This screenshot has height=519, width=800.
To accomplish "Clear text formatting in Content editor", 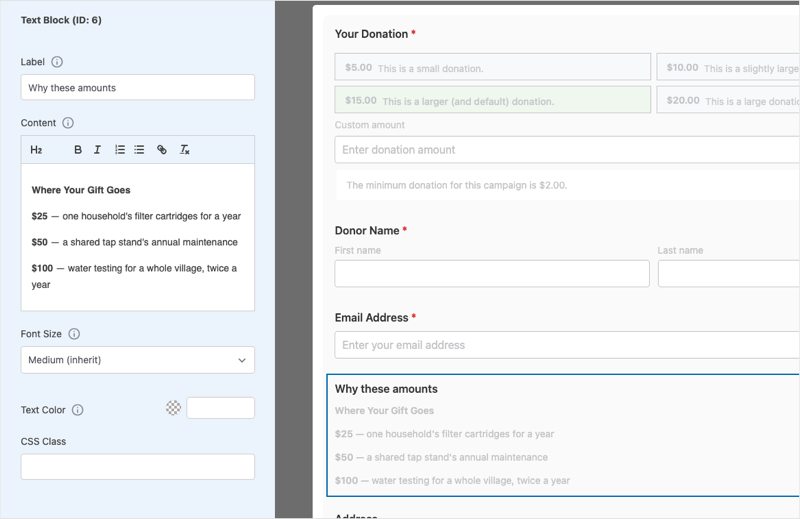I will (184, 150).
